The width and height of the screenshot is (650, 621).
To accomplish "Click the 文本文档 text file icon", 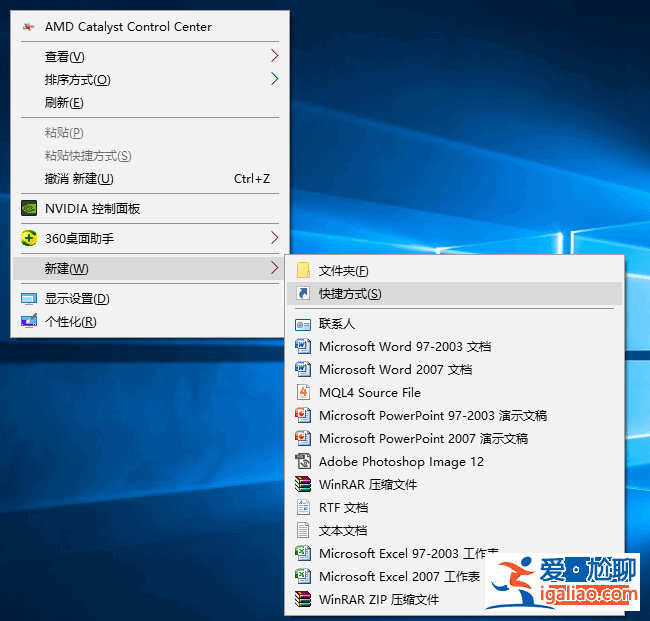I will tap(303, 530).
